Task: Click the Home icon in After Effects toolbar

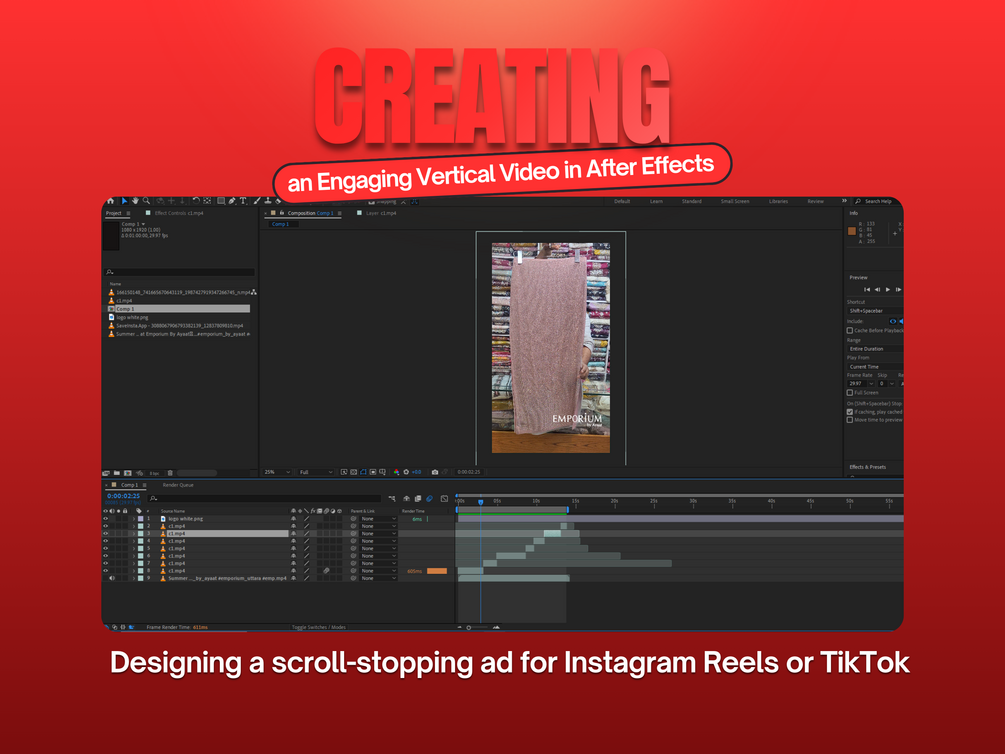Action: click(110, 201)
